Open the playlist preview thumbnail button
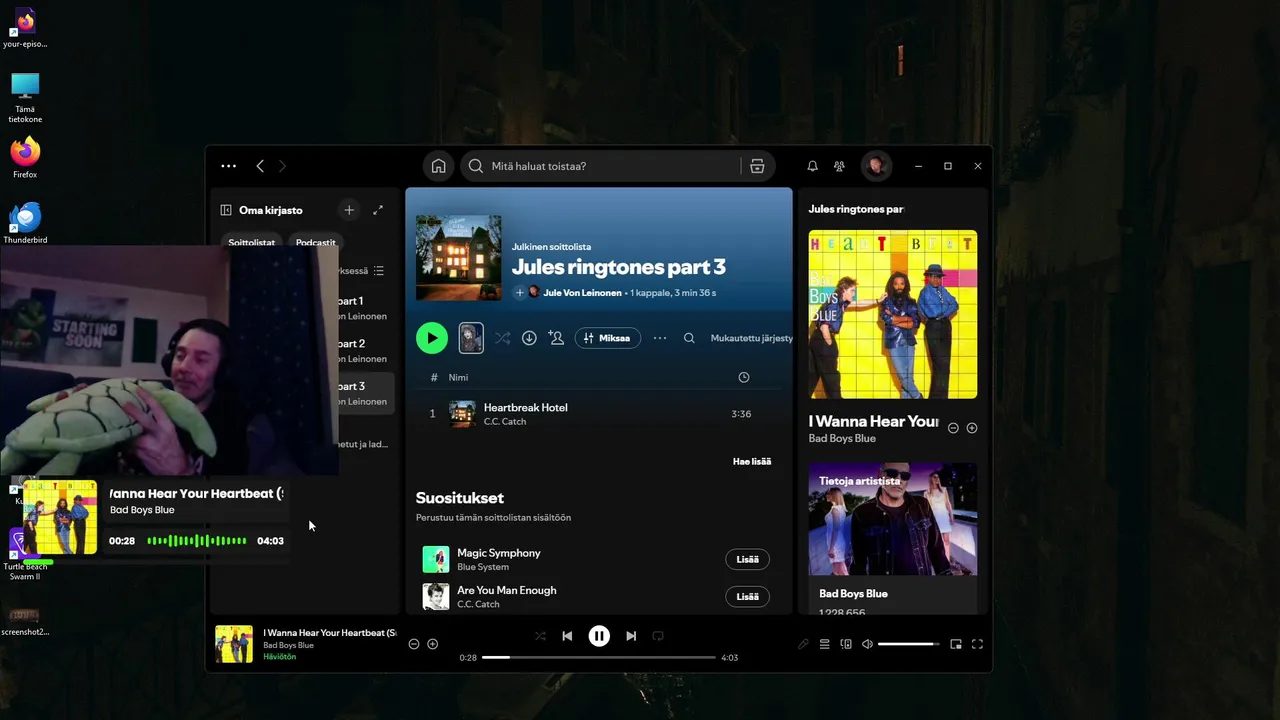Screen dimensions: 1280x720 pos(471,338)
